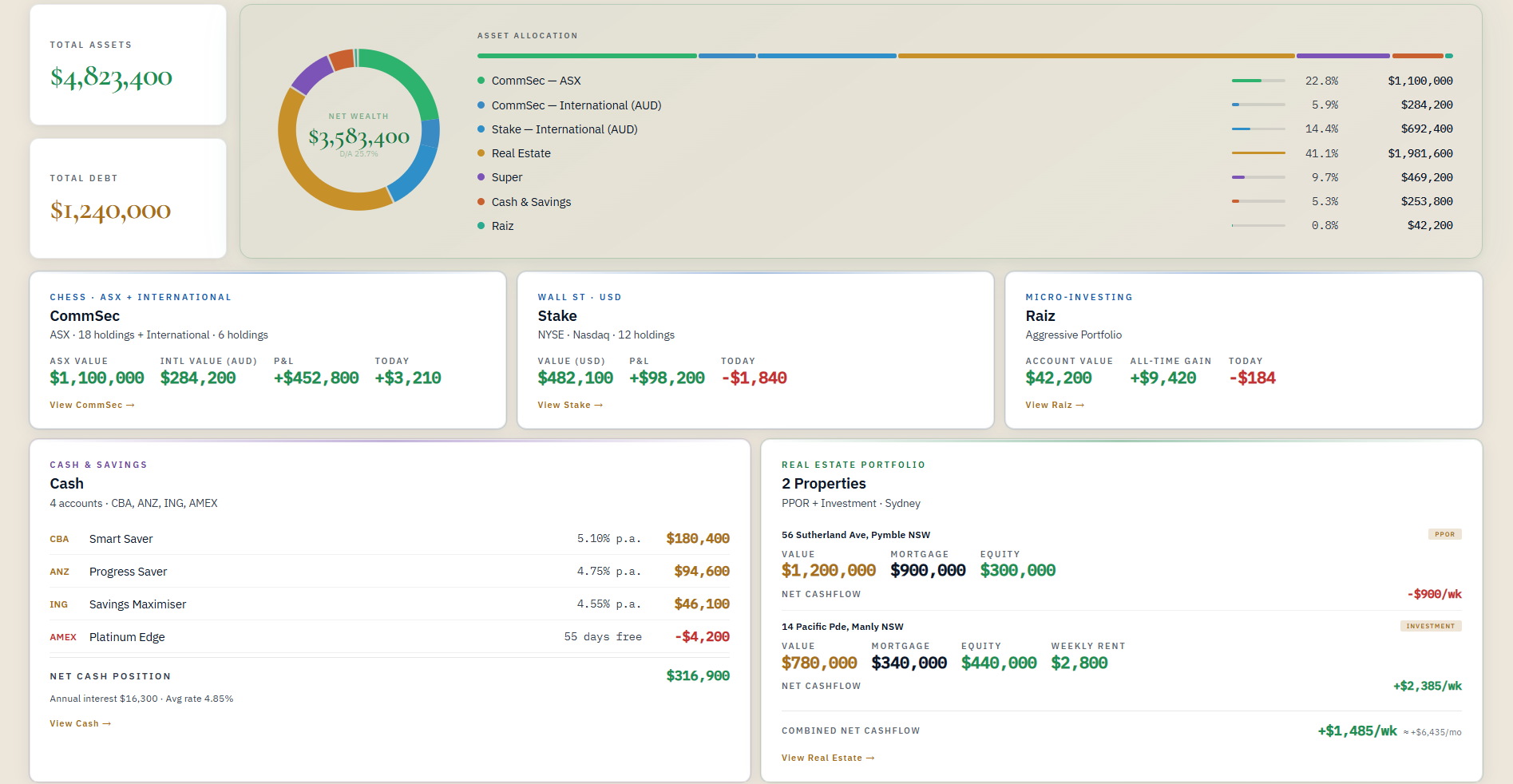Open the View Stake link
1513x784 pixels.
pyautogui.click(x=570, y=405)
